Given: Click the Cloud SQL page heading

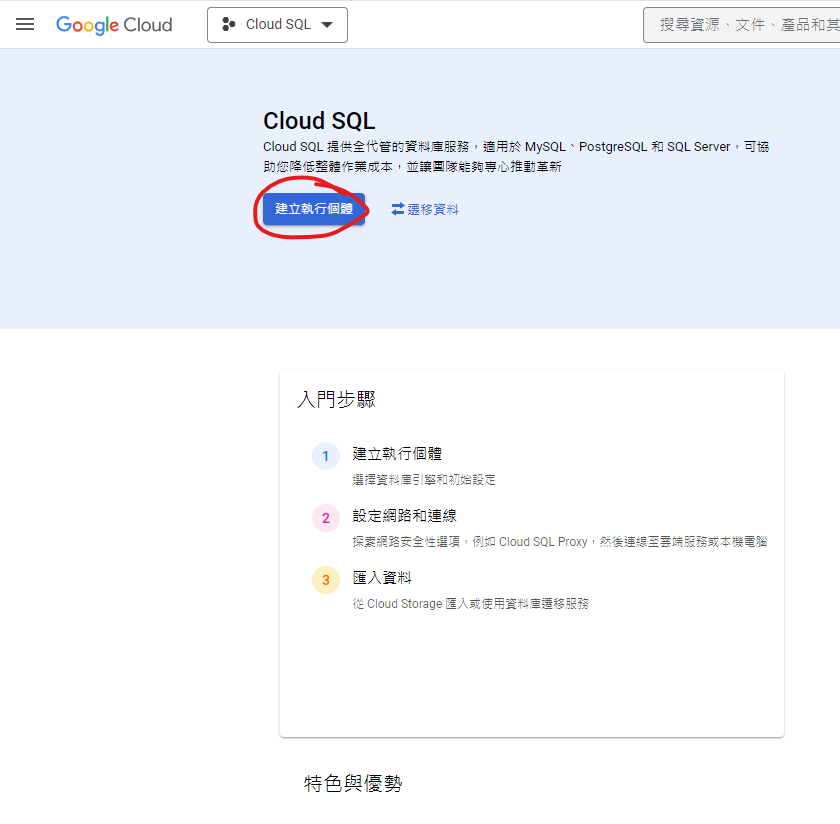Looking at the screenshot, I should coord(319,121).
